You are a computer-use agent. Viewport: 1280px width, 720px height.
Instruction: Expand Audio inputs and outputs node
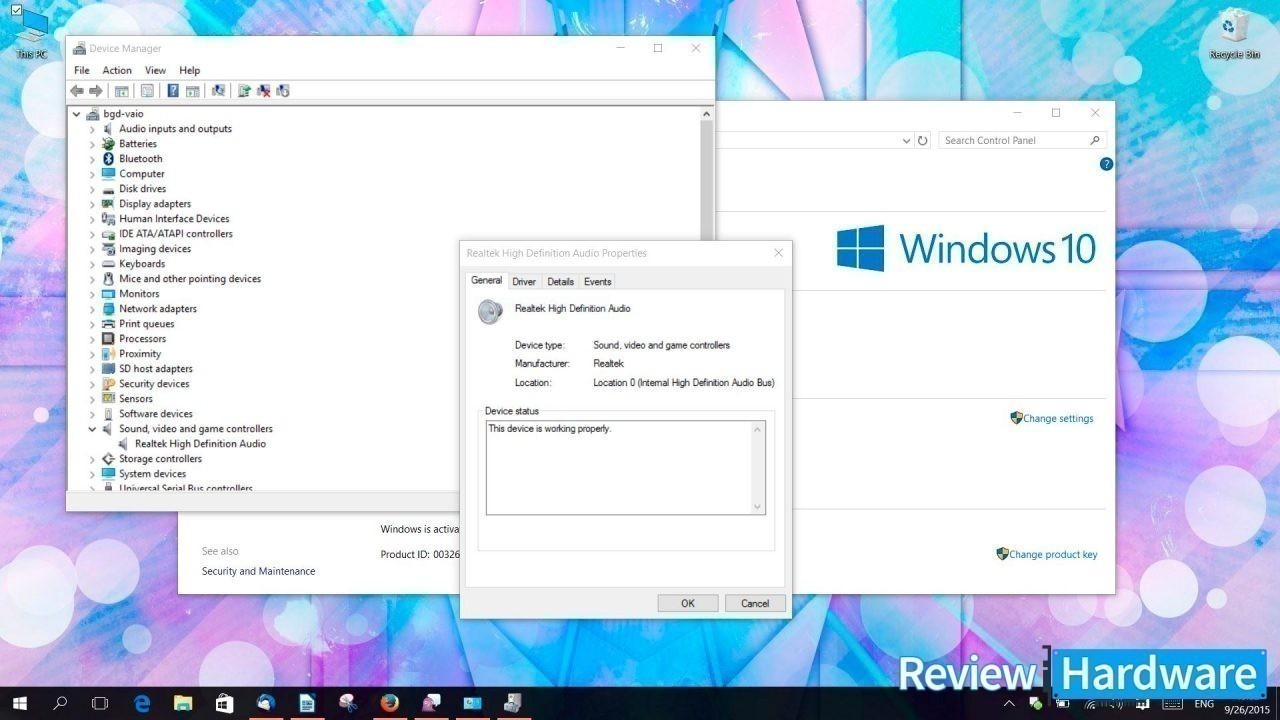pos(92,129)
